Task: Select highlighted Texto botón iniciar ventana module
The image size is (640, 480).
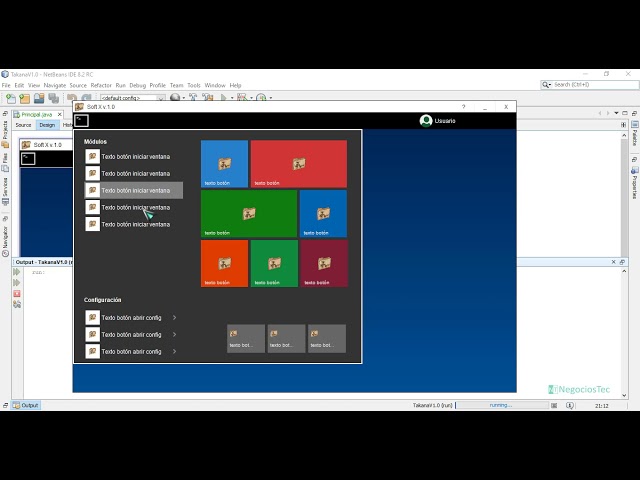Action: coord(133,190)
